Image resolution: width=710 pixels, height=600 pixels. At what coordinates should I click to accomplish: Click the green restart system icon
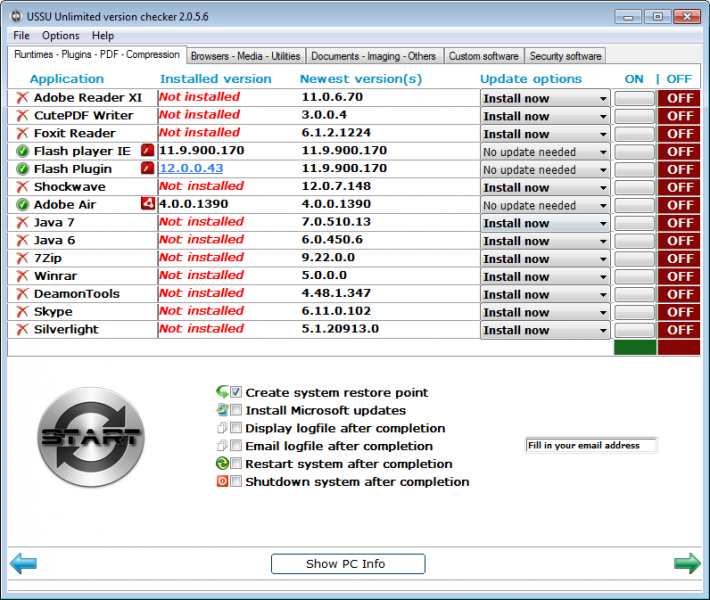click(222, 463)
